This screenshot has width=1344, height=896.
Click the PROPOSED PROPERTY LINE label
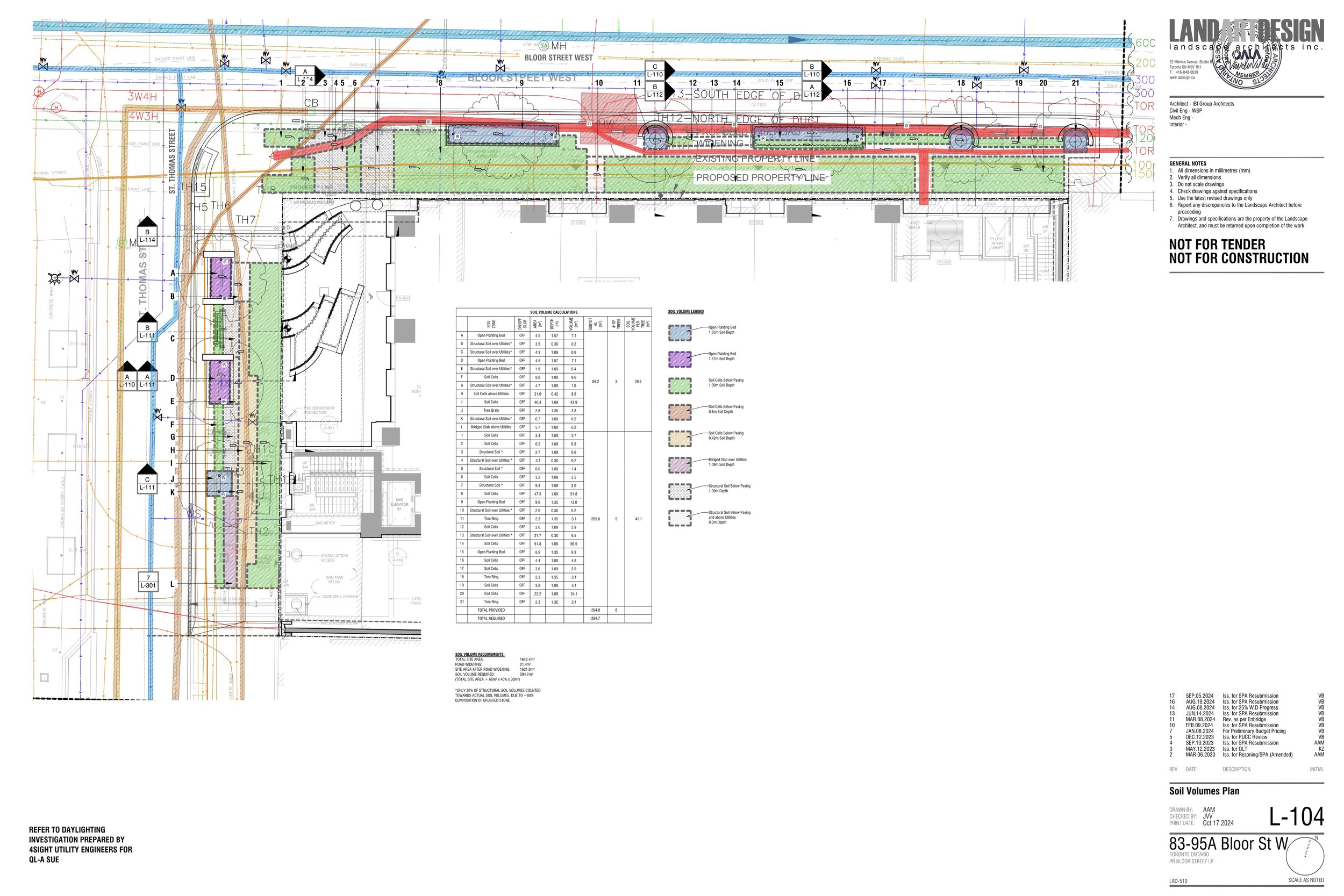(x=761, y=178)
